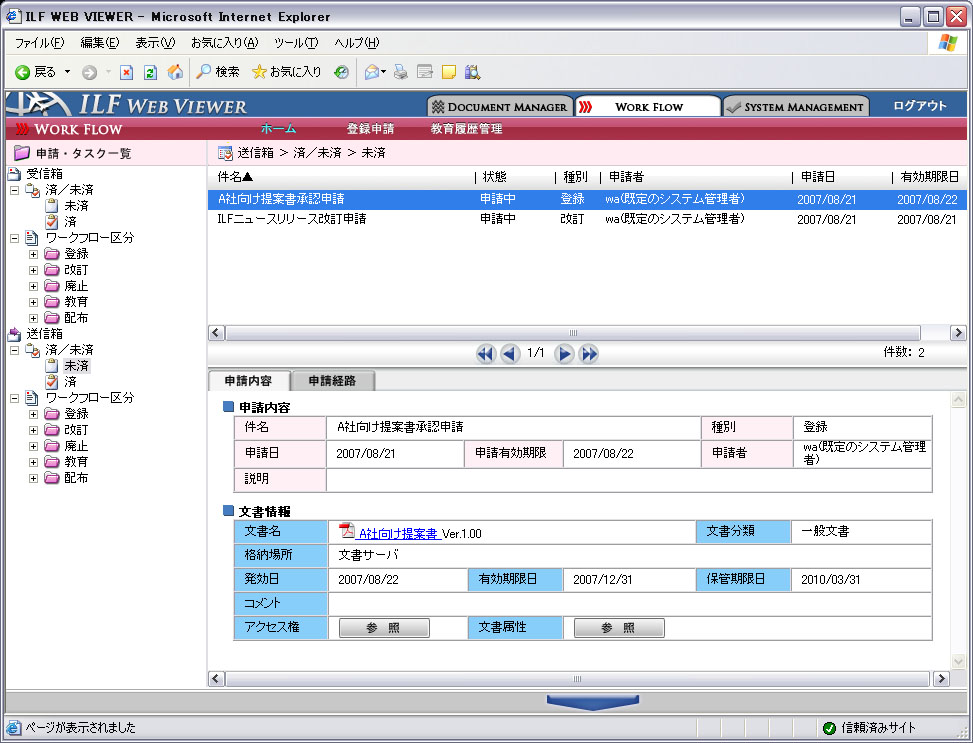Select the A社向け提案書承認申請 list row

586,199
